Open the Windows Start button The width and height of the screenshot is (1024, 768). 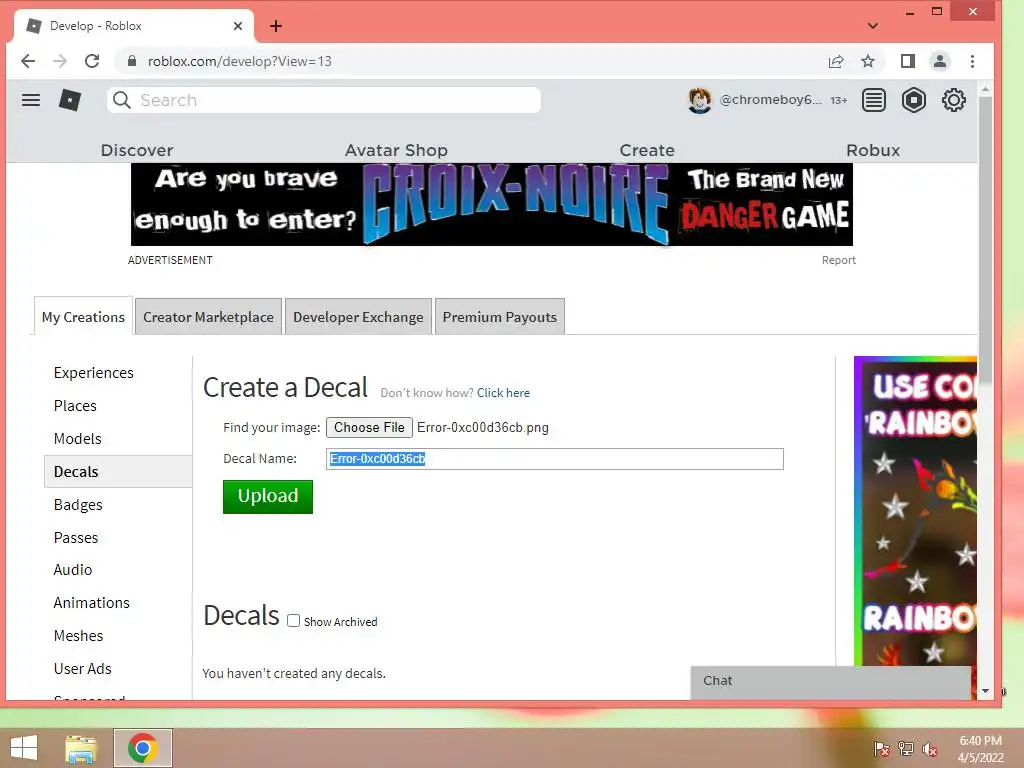pyautogui.click(x=24, y=748)
